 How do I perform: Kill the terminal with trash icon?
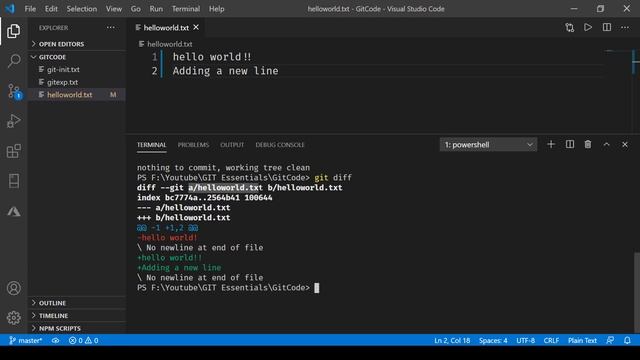pos(588,144)
